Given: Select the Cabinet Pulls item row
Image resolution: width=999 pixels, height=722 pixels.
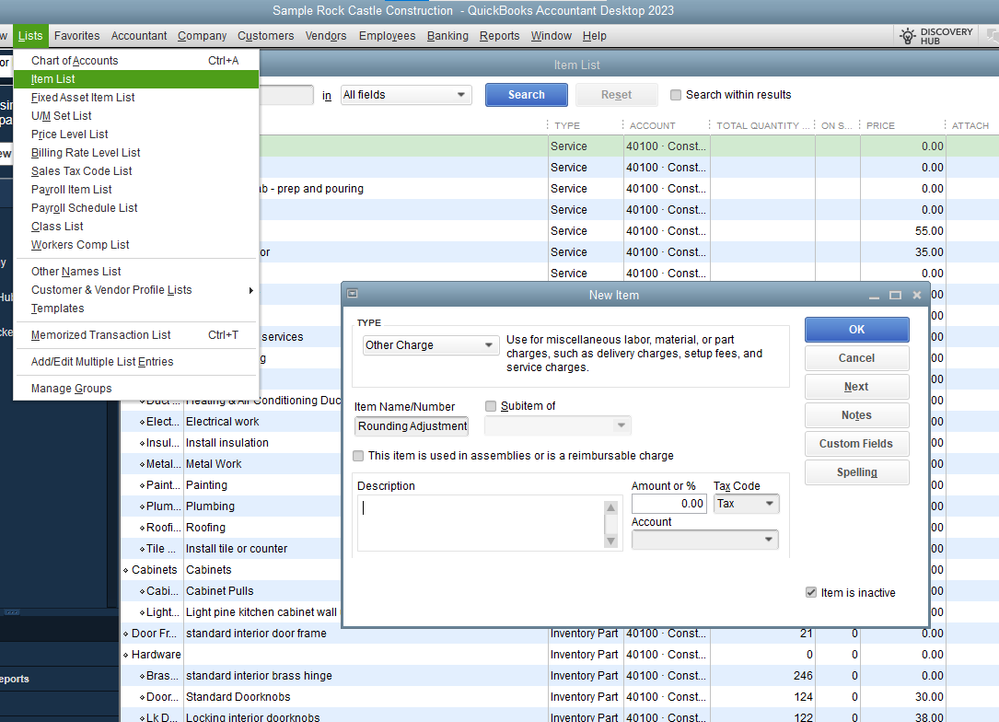Looking at the screenshot, I should coord(232,591).
